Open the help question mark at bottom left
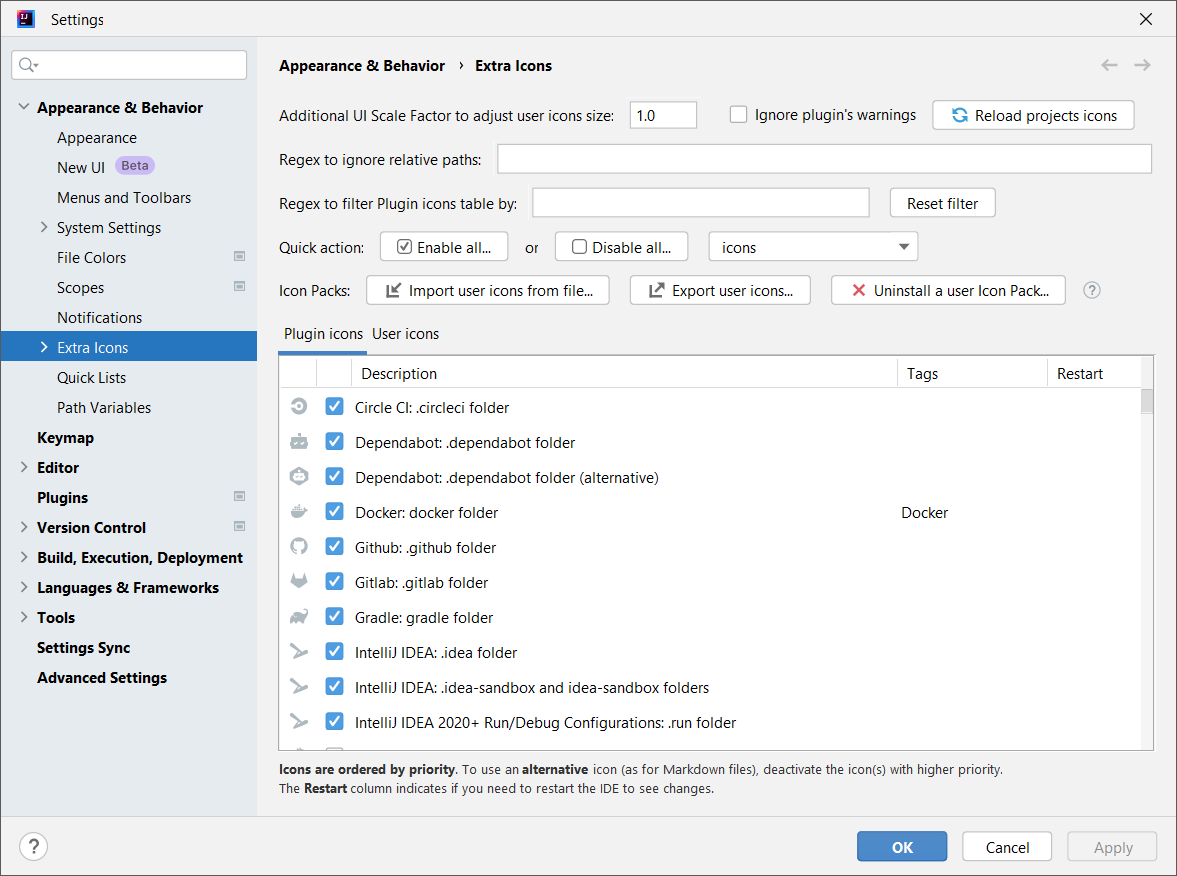Screen dimensions: 1177x876 point(33,847)
